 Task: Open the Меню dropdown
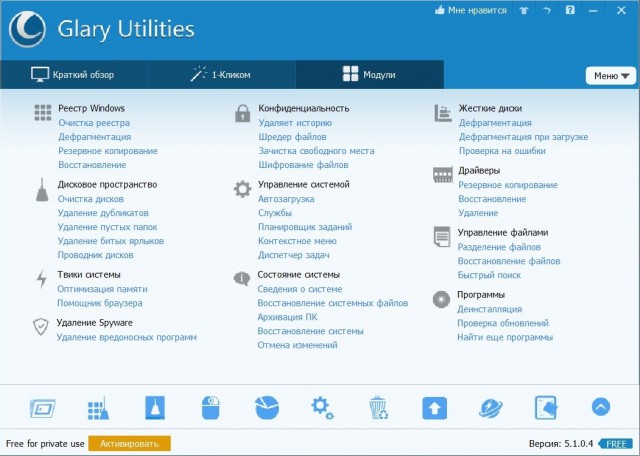(611, 76)
